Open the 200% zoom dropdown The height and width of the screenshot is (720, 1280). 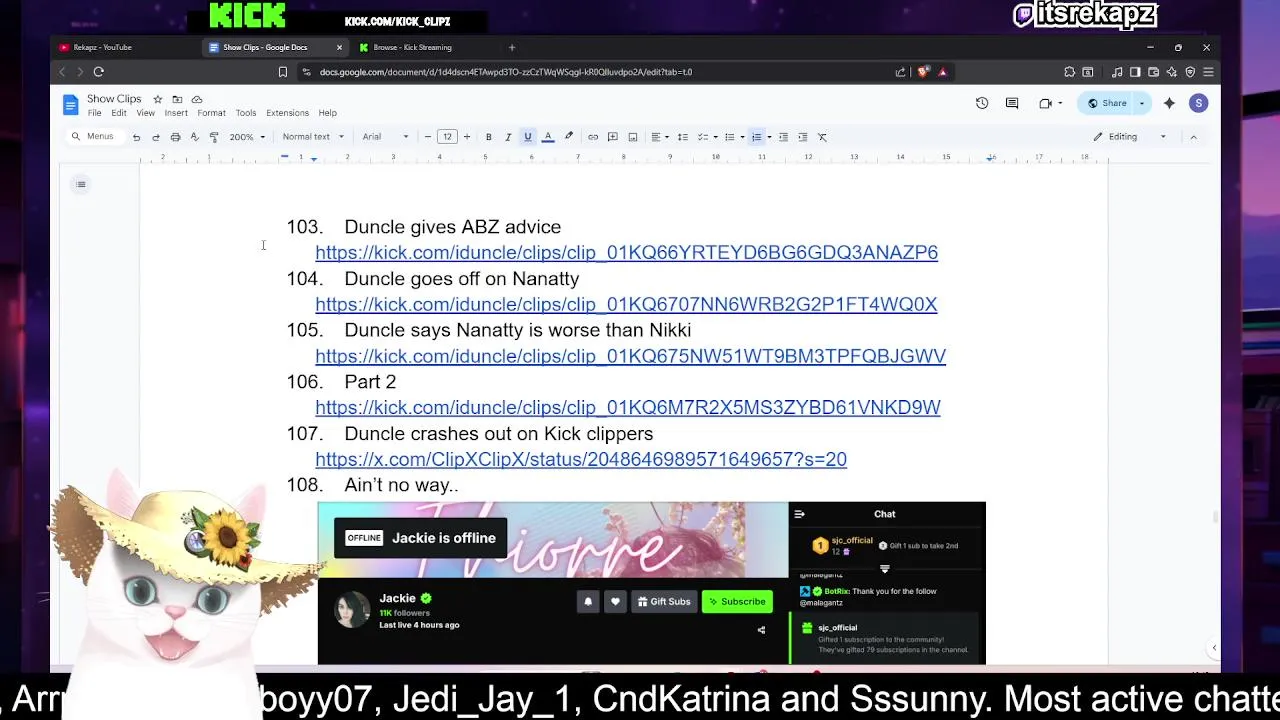coord(247,137)
